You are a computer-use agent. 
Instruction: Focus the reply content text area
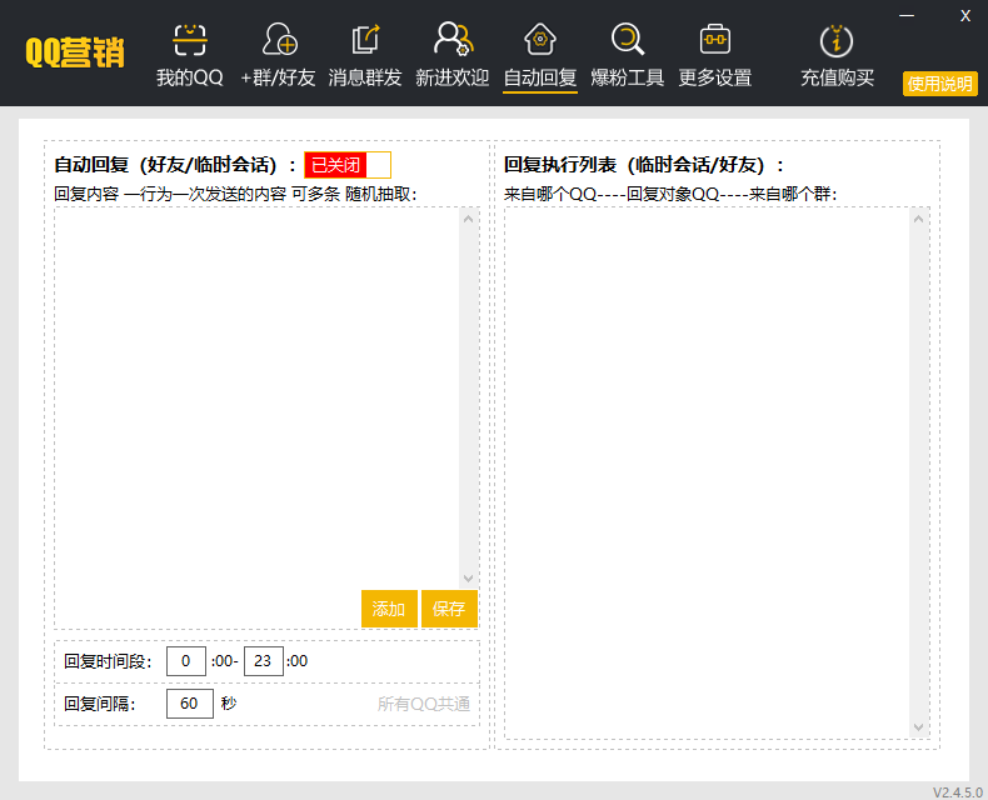pyautogui.click(x=257, y=397)
